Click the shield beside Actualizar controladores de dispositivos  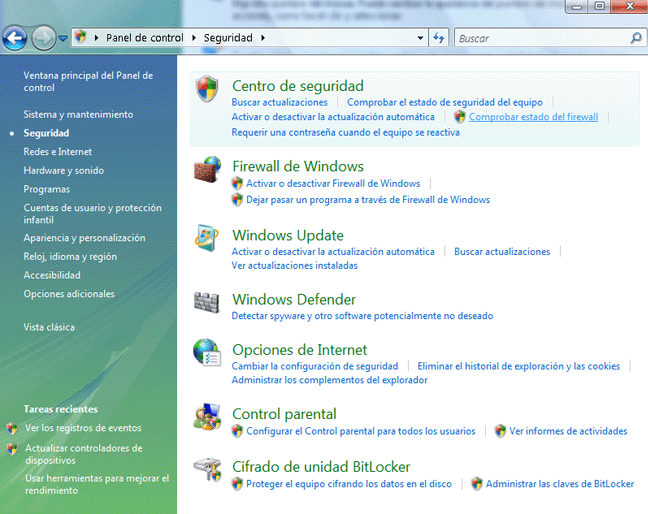(12, 448)
